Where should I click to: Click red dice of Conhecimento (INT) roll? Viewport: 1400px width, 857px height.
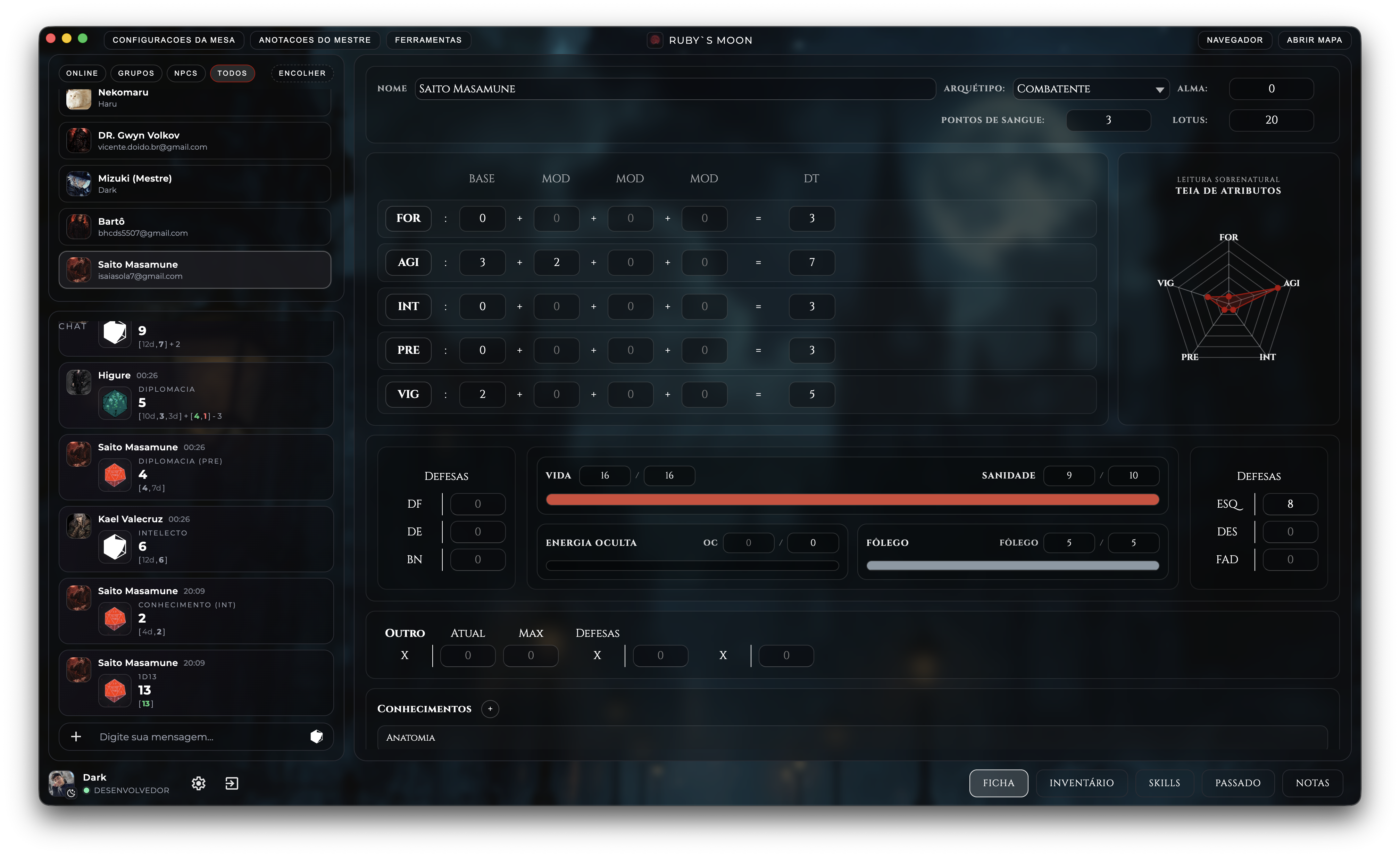(x=115, y=618)
